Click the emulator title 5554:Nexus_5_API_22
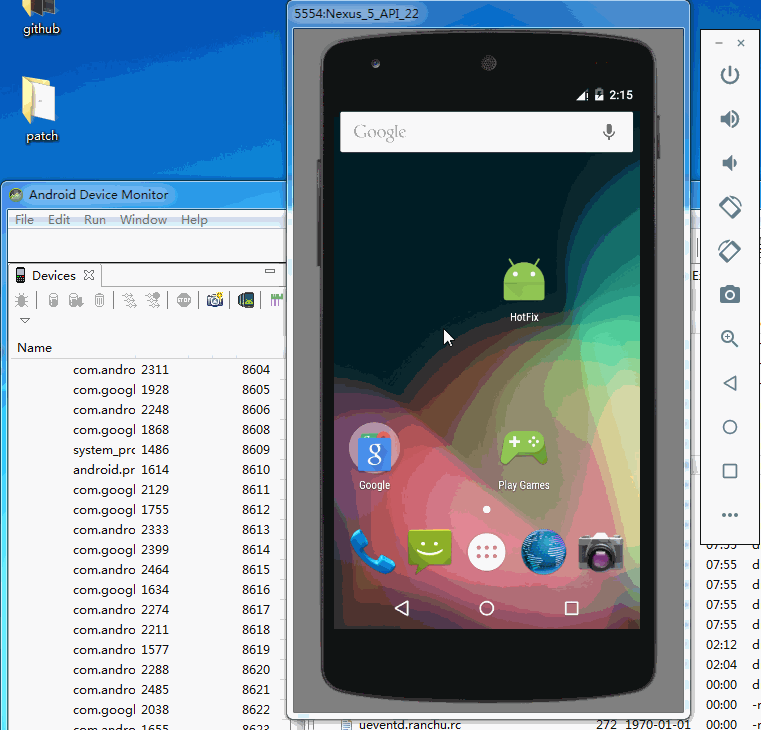 click(356, 14)
